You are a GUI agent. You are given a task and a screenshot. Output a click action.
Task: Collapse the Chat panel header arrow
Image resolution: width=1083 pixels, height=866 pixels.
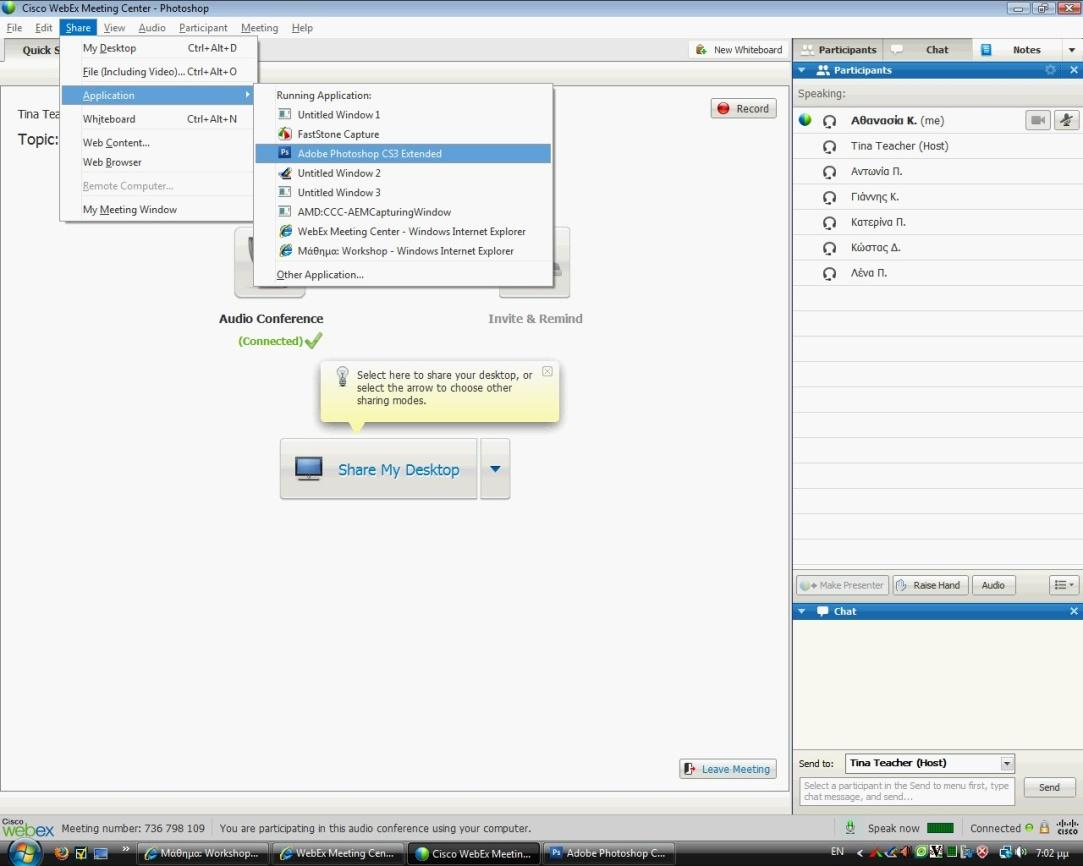click(802, 611)
